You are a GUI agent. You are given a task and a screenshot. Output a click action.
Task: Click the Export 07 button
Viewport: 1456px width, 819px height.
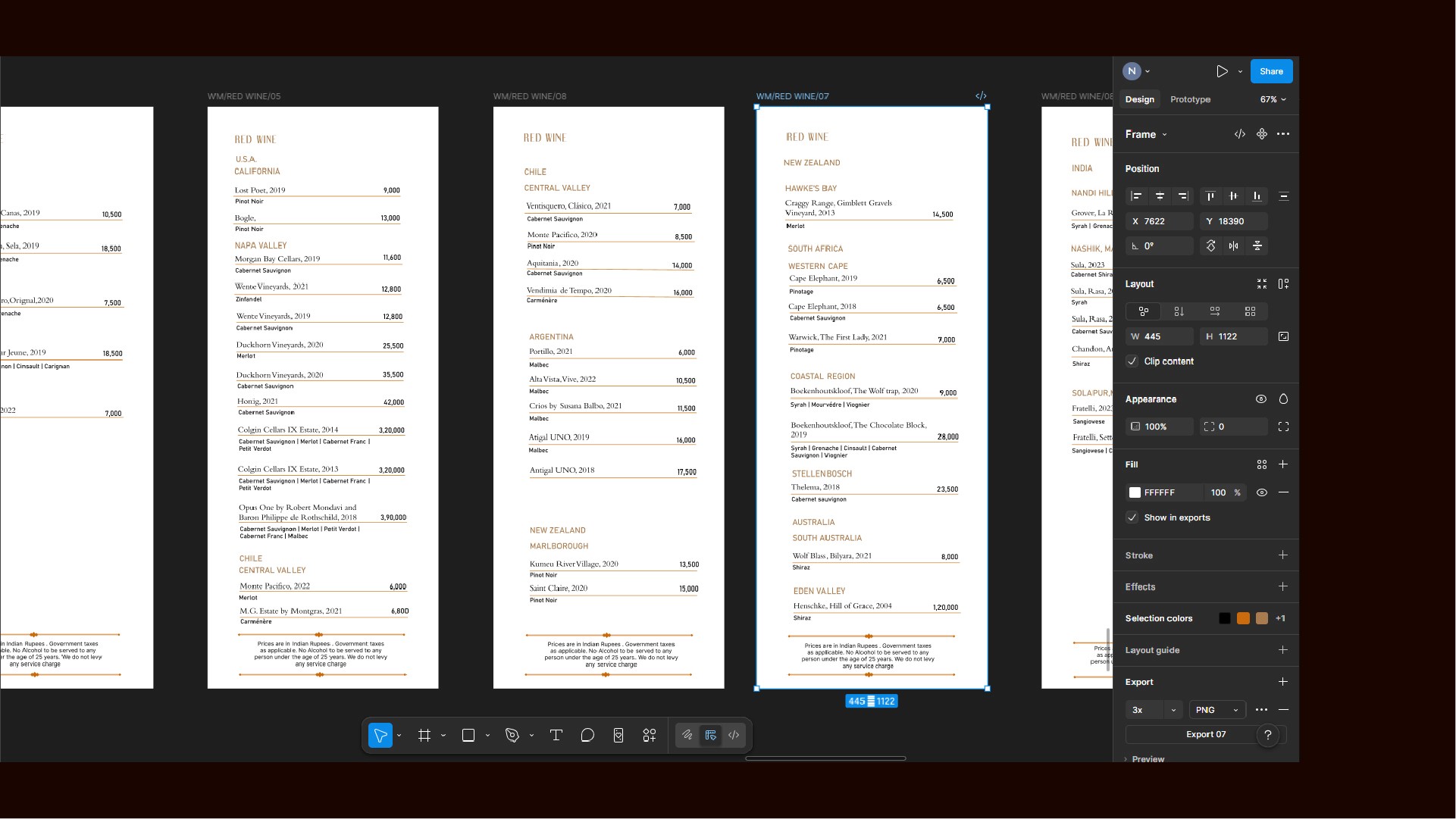point(1205,734)
